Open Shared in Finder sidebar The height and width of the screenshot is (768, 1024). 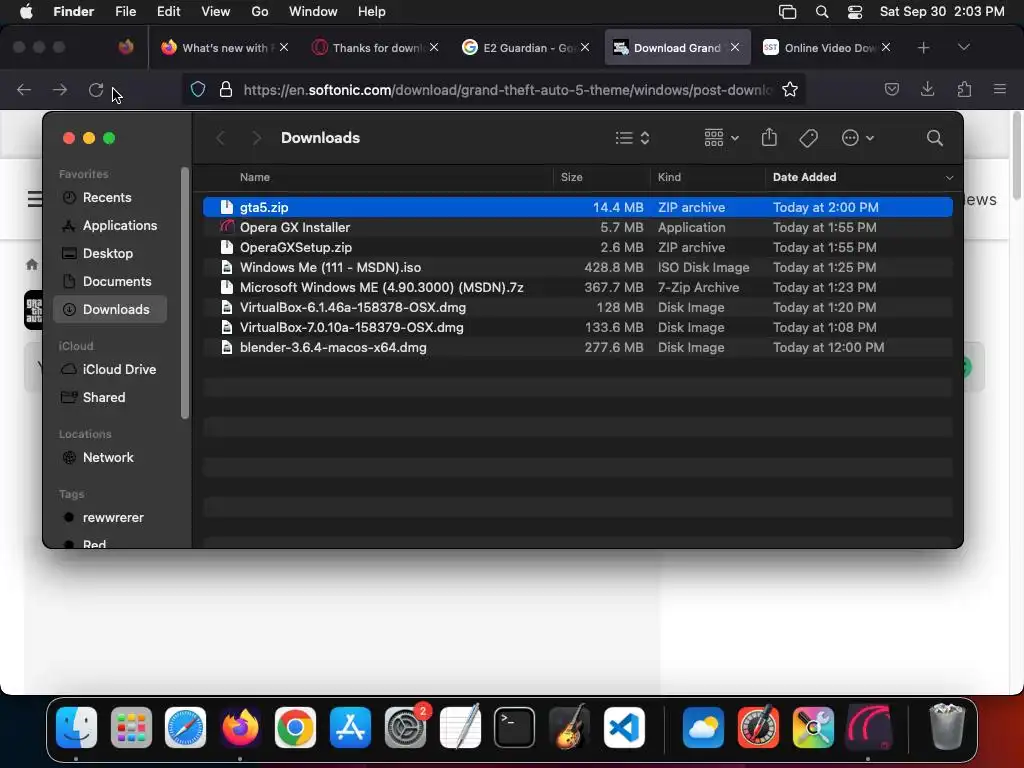tap(110, 397)
